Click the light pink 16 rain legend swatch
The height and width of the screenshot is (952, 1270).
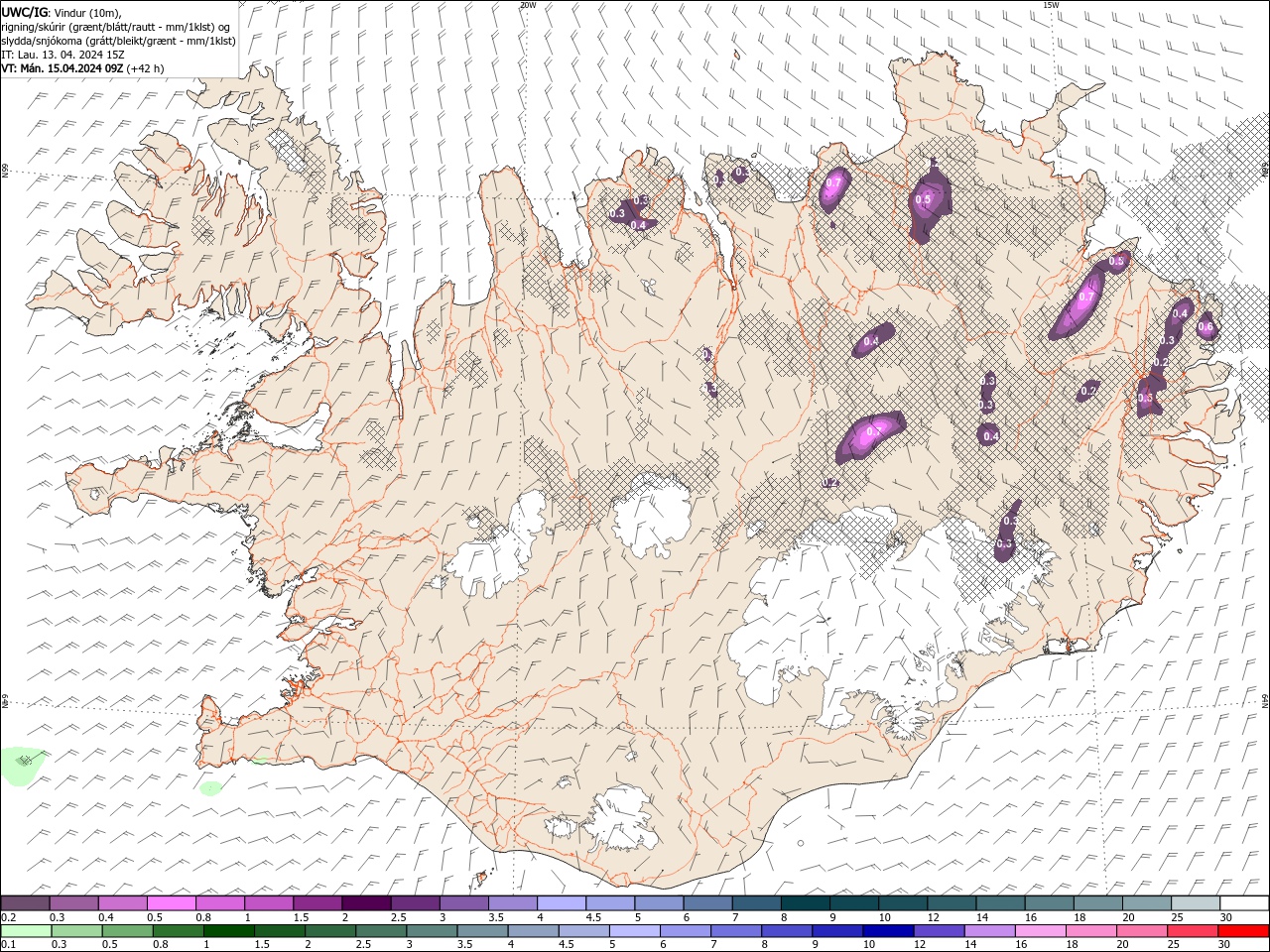[1041, 931]
